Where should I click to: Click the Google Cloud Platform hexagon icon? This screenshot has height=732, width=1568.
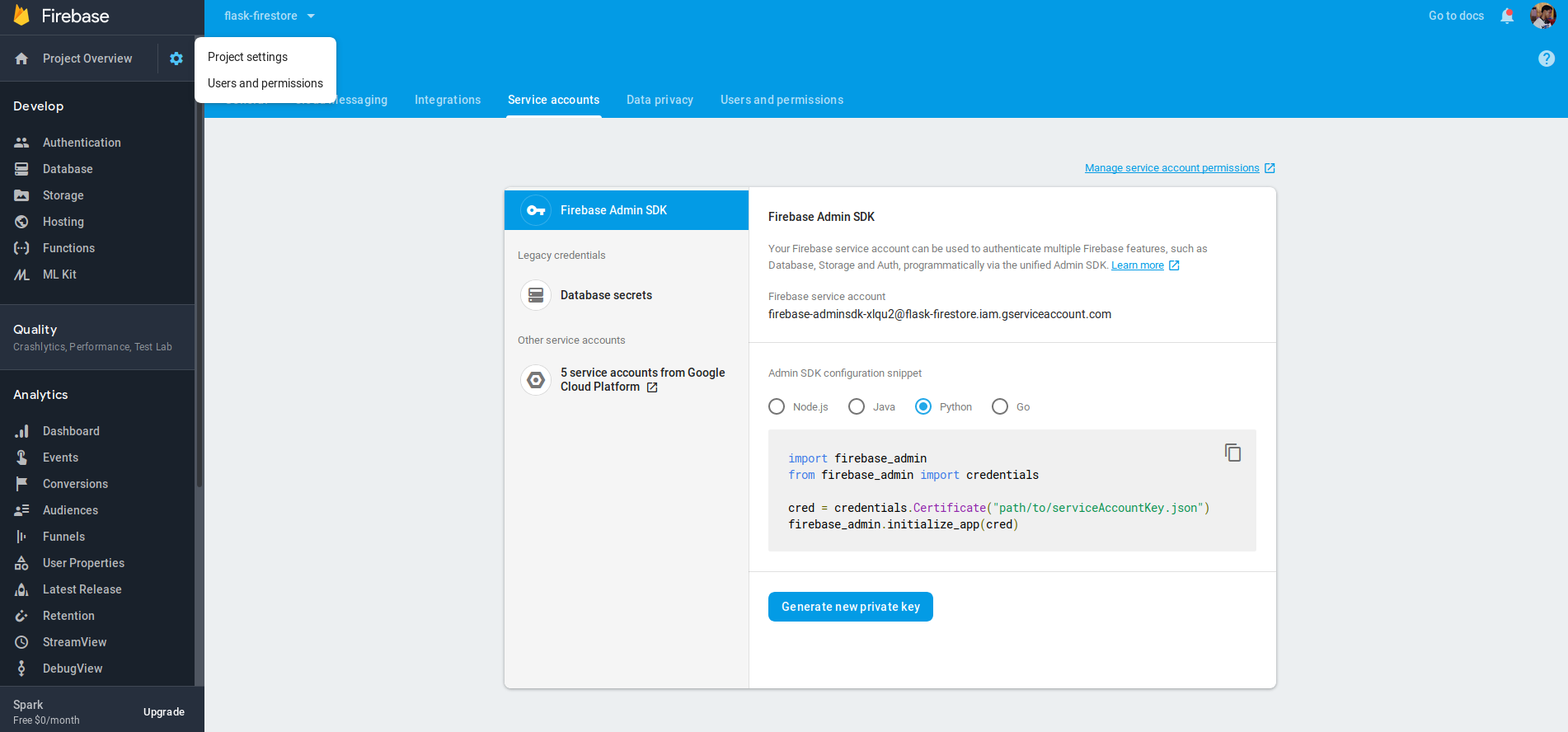pyautogui.click(x=536, y=380)
